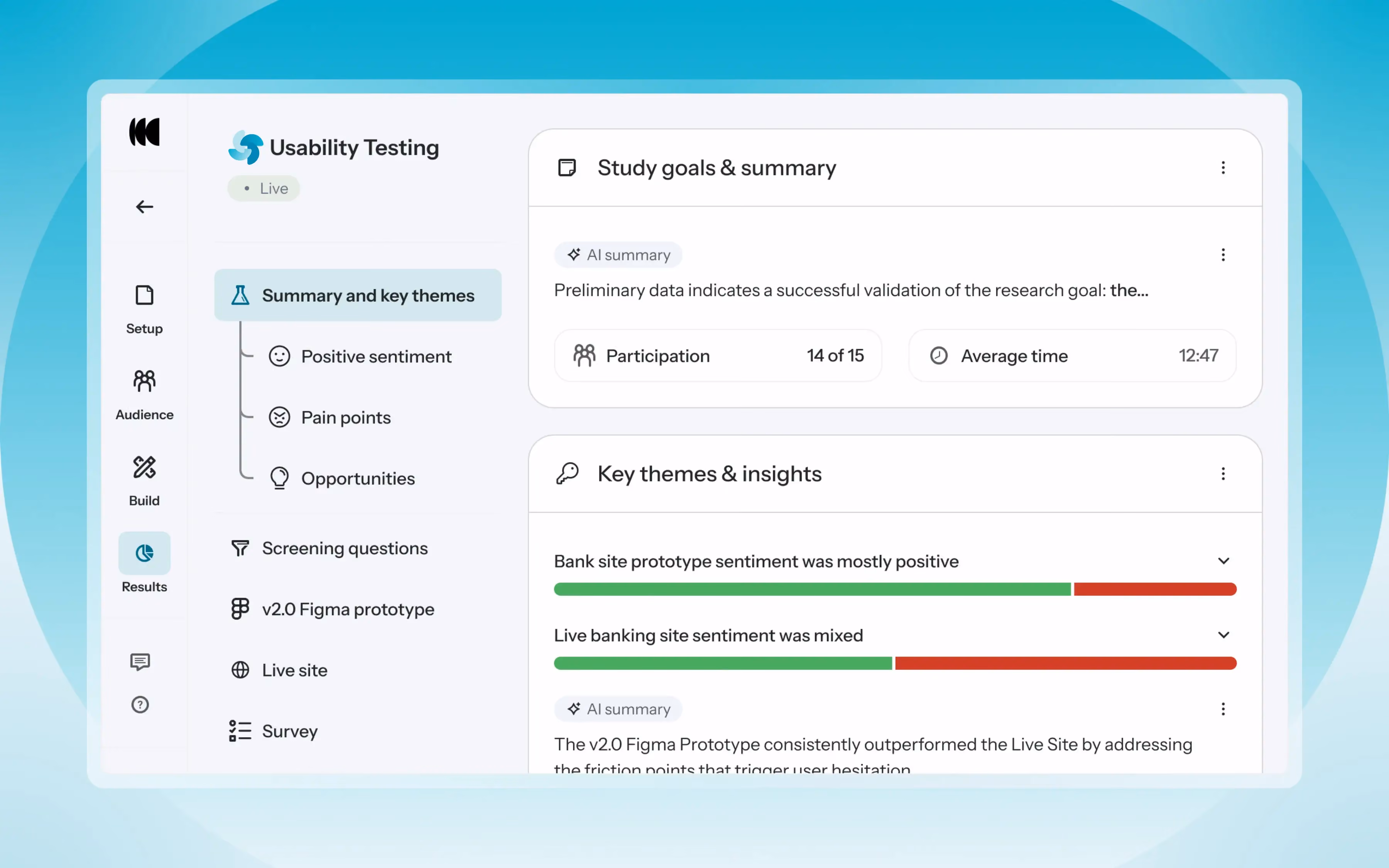This screenshot has height=868, width=1389.
Task: Open Study goals & summary options menu
Action: pos(1223,168)
